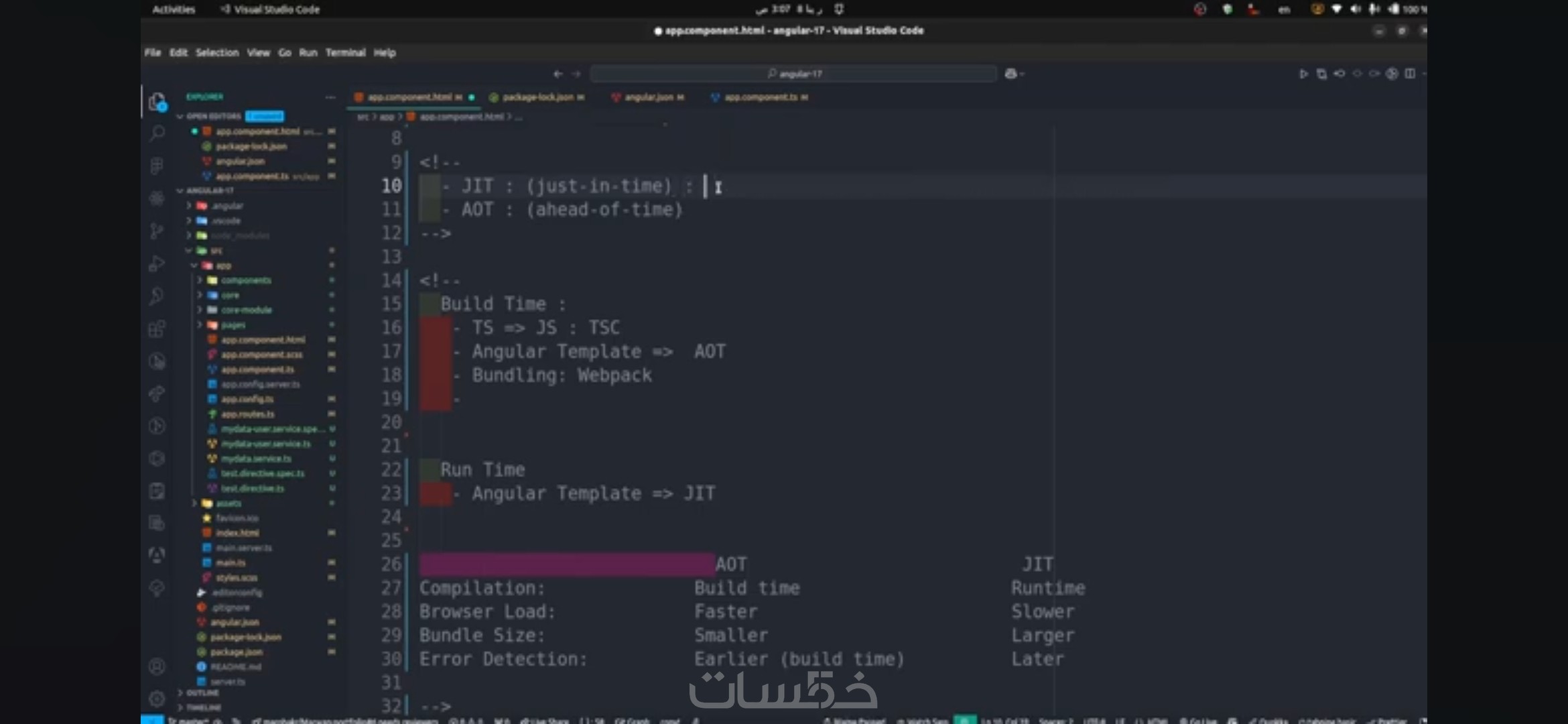This screenshot has width=1568, height=724.
Task: Open the Terminal menu
Action: [345, 52]
